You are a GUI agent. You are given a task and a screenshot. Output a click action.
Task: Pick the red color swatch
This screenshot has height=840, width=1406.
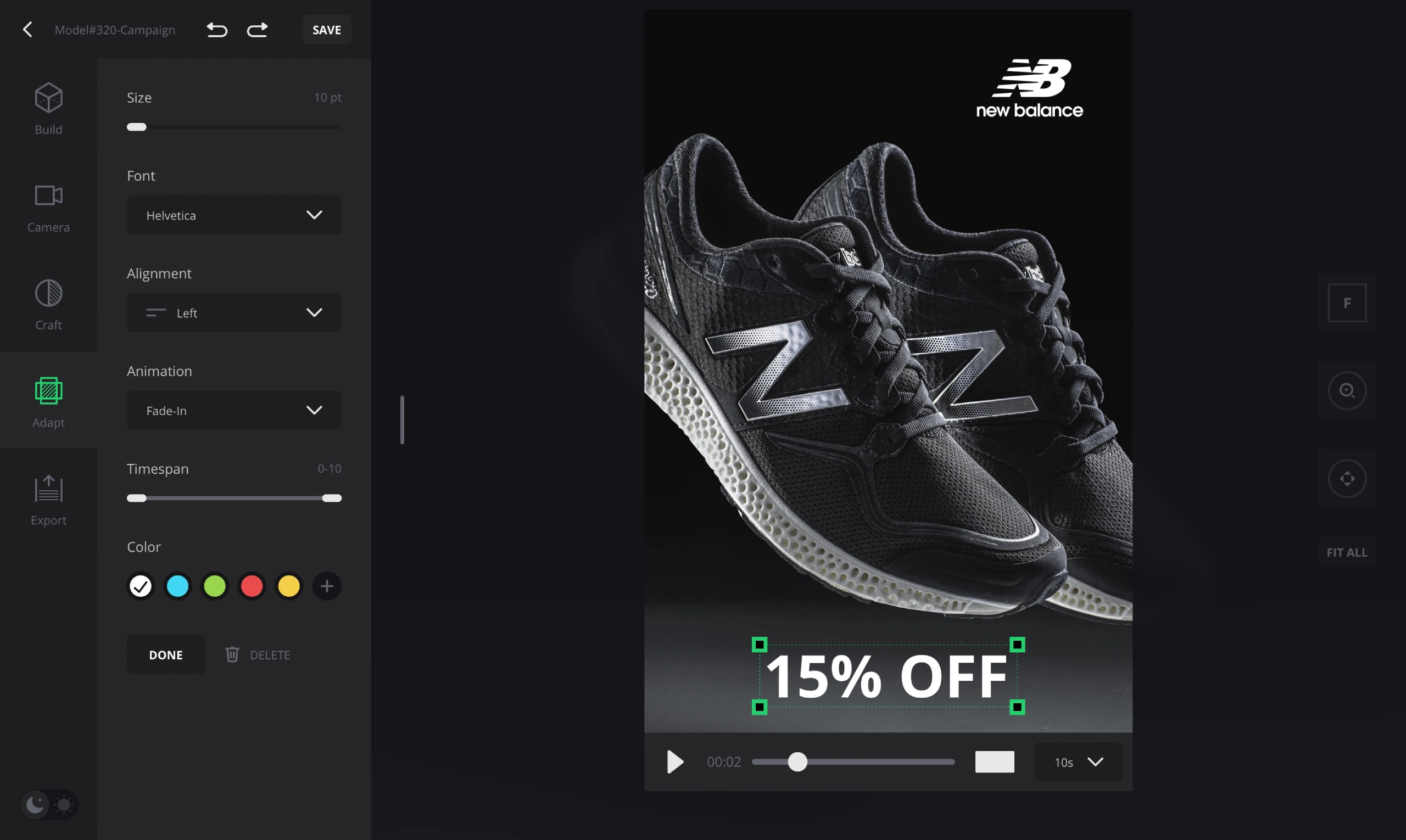252,586
